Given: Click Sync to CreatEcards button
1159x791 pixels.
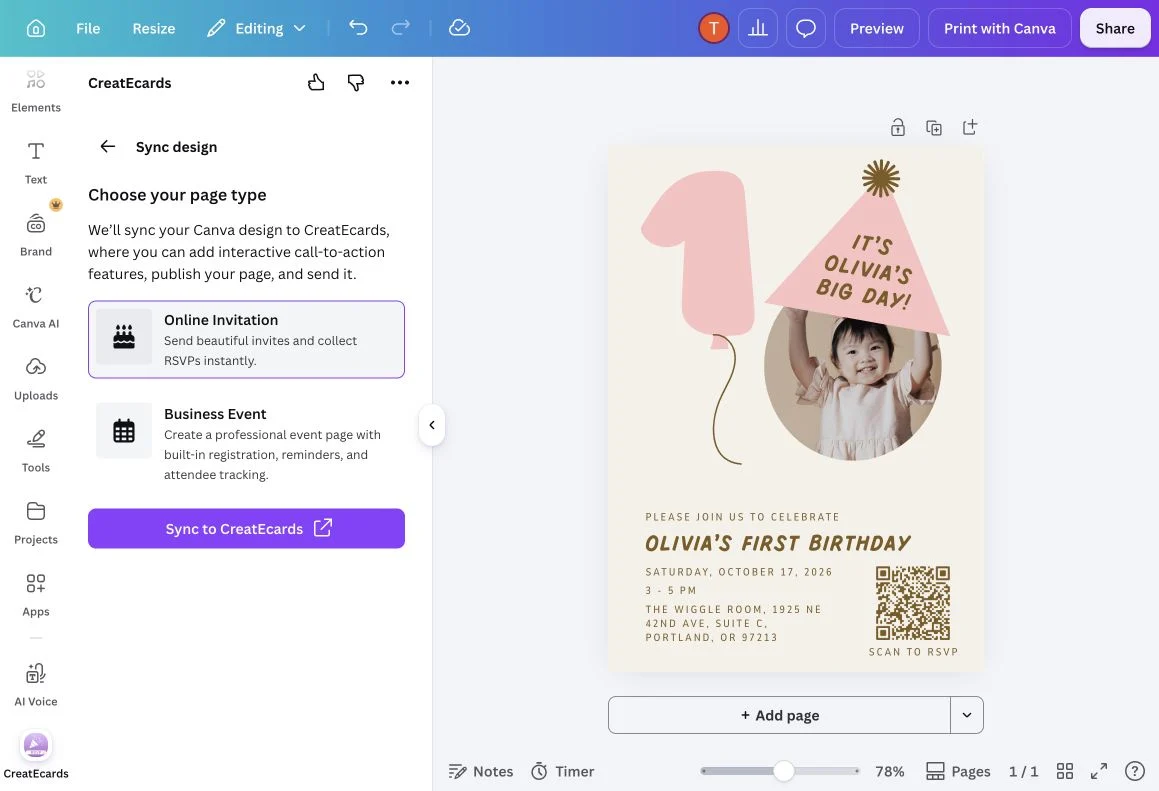Looking at the screenshot, I should [x=246, y=529].
